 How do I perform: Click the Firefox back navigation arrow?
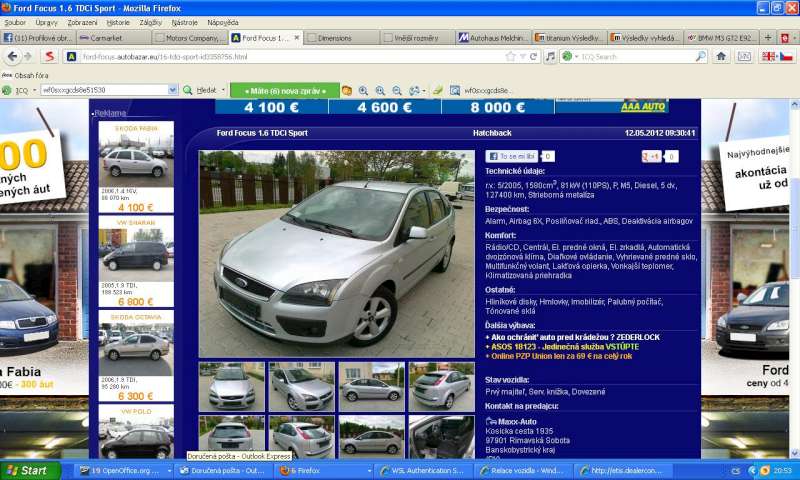[11, 56]
